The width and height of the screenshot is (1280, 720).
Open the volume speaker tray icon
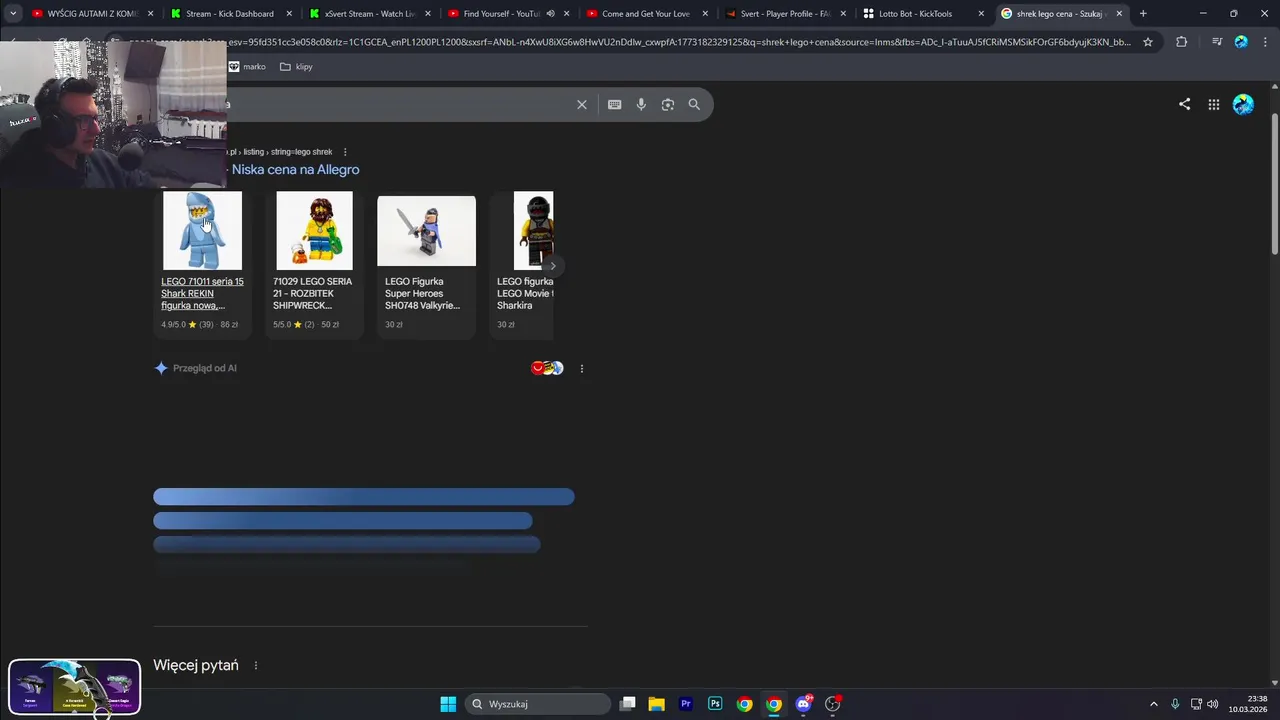pos(1212,704)
